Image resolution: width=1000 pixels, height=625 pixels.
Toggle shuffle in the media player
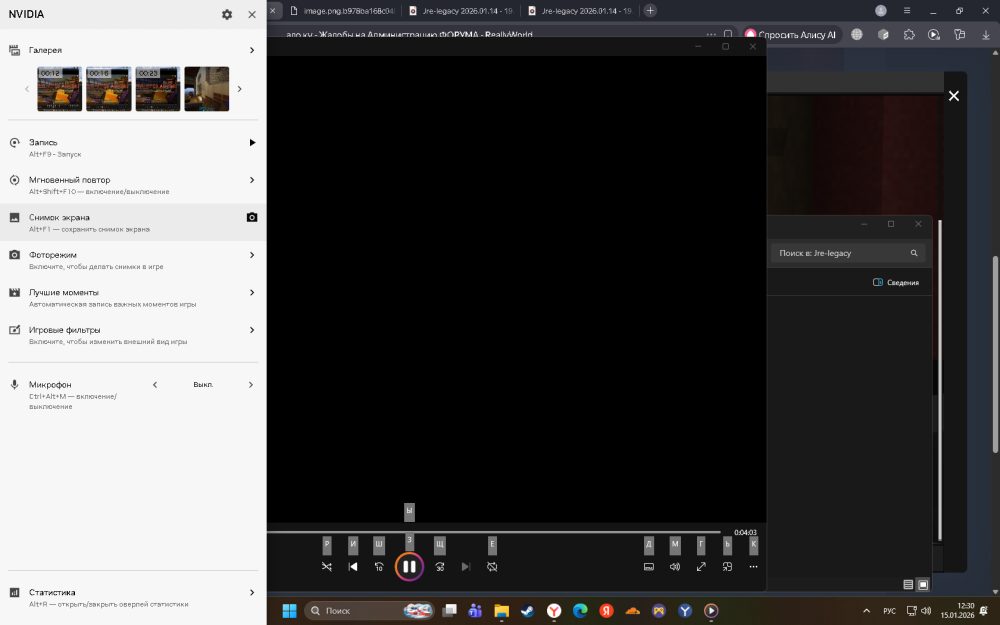click(327, 566)
